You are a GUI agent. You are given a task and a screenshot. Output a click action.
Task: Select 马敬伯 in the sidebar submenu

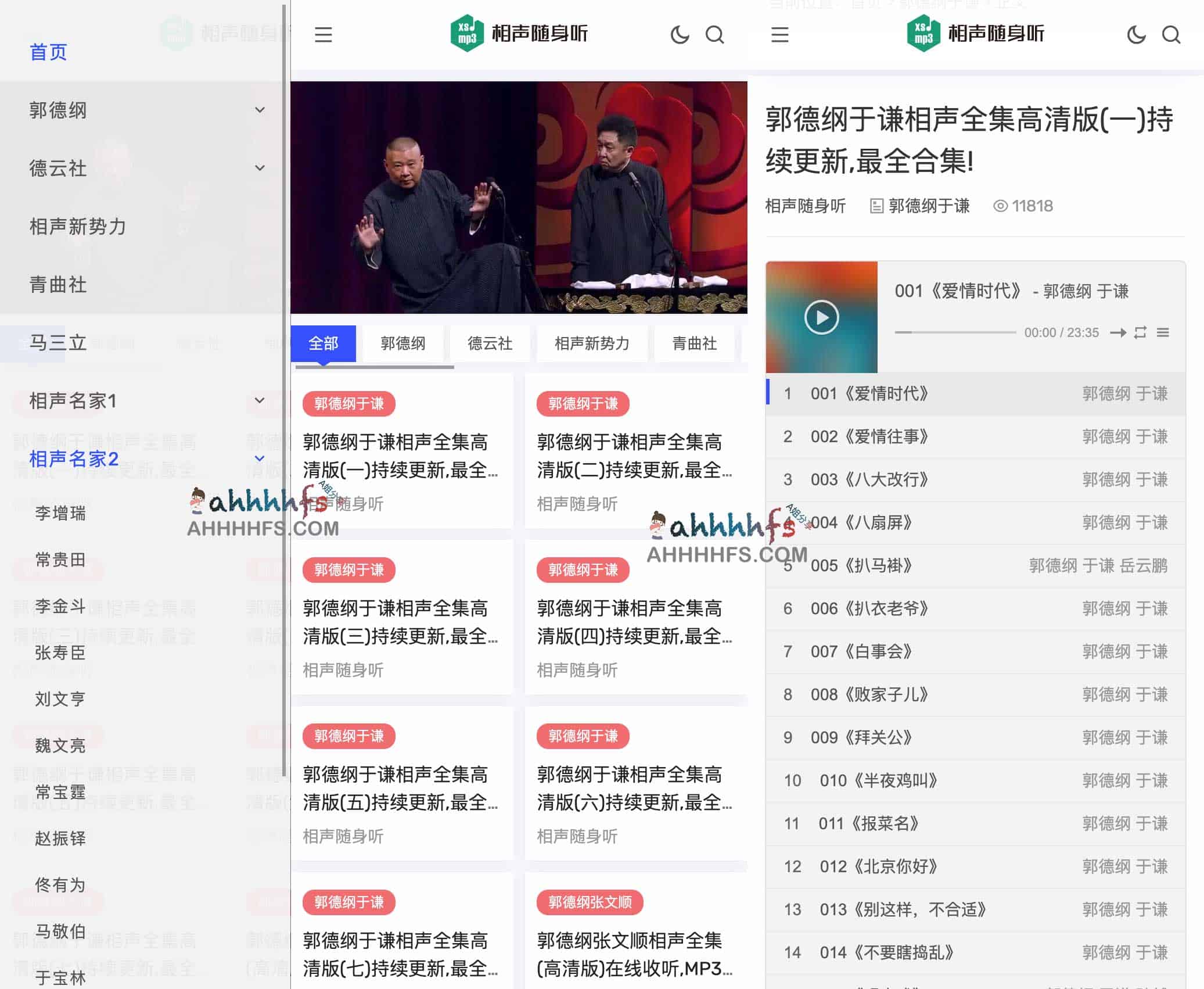(x=60, y=931)
